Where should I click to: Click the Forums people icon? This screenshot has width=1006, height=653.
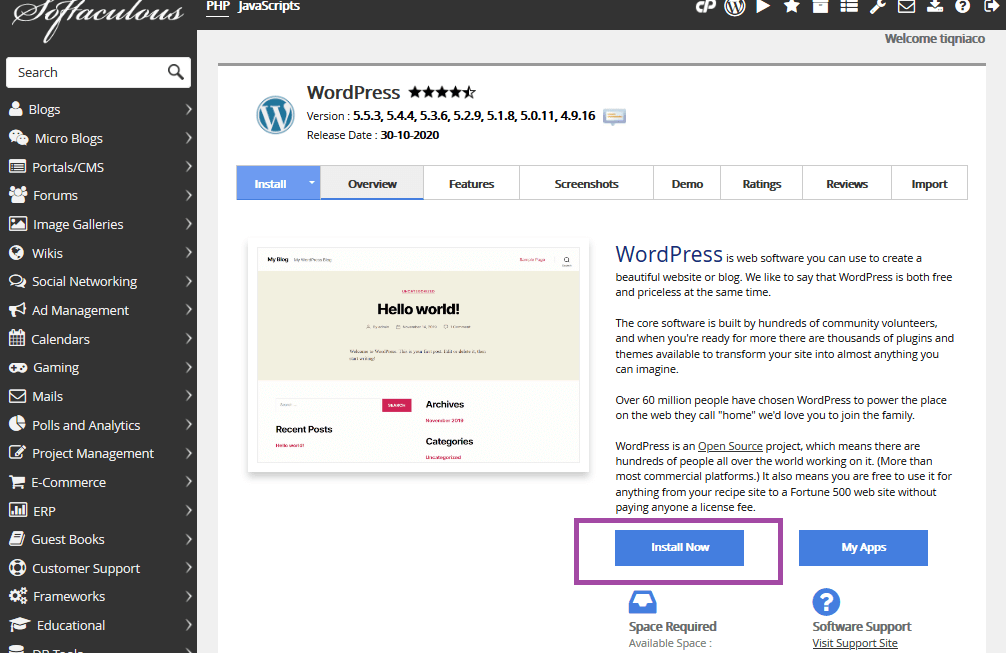tap(18, 195)
